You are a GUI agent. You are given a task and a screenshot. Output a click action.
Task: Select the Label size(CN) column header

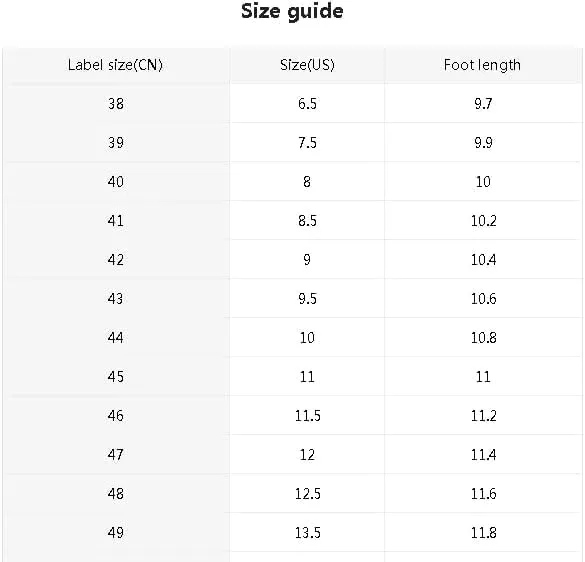[x=116, y=65]
